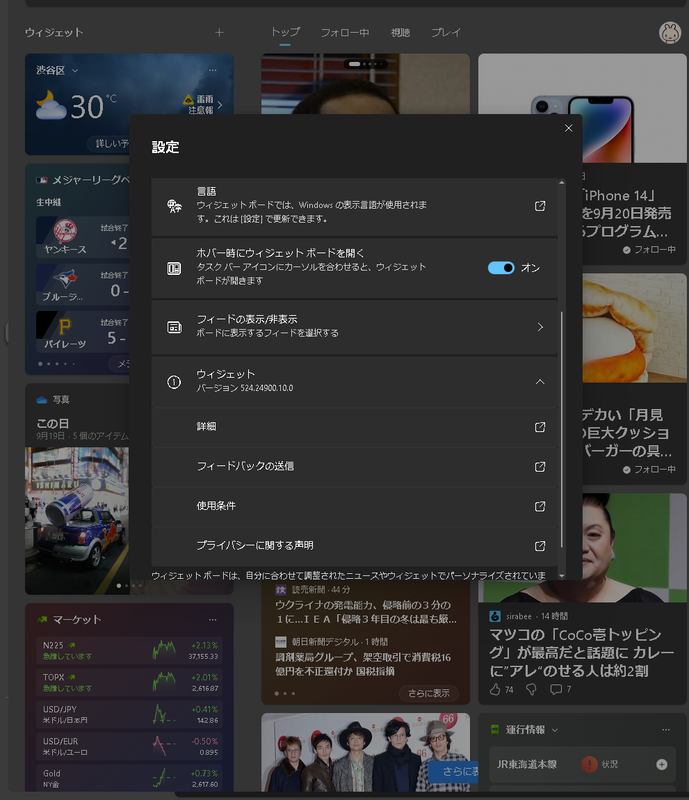This screenshot has height=800, width=689.
Task: Open group photo news card thumbnail
Action: [365, 752]
